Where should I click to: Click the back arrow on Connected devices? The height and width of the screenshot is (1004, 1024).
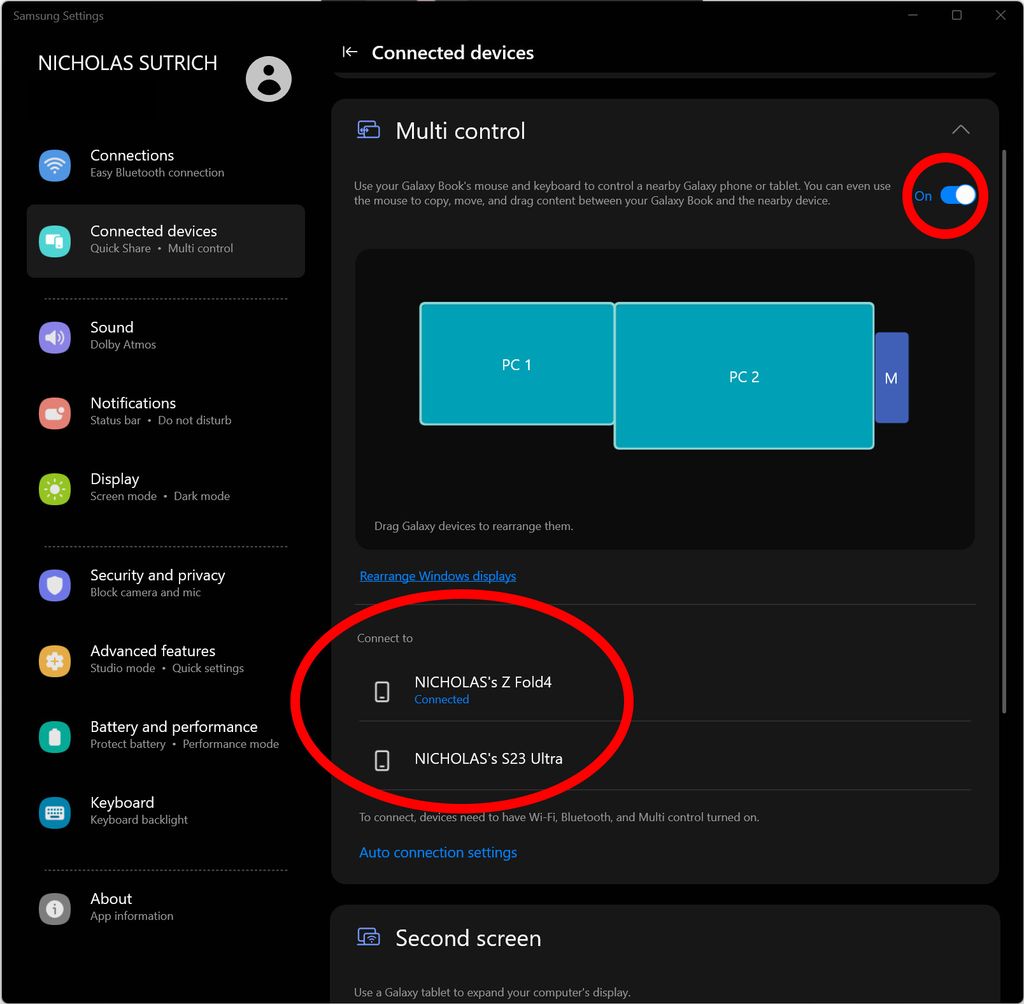click(349, 52)
